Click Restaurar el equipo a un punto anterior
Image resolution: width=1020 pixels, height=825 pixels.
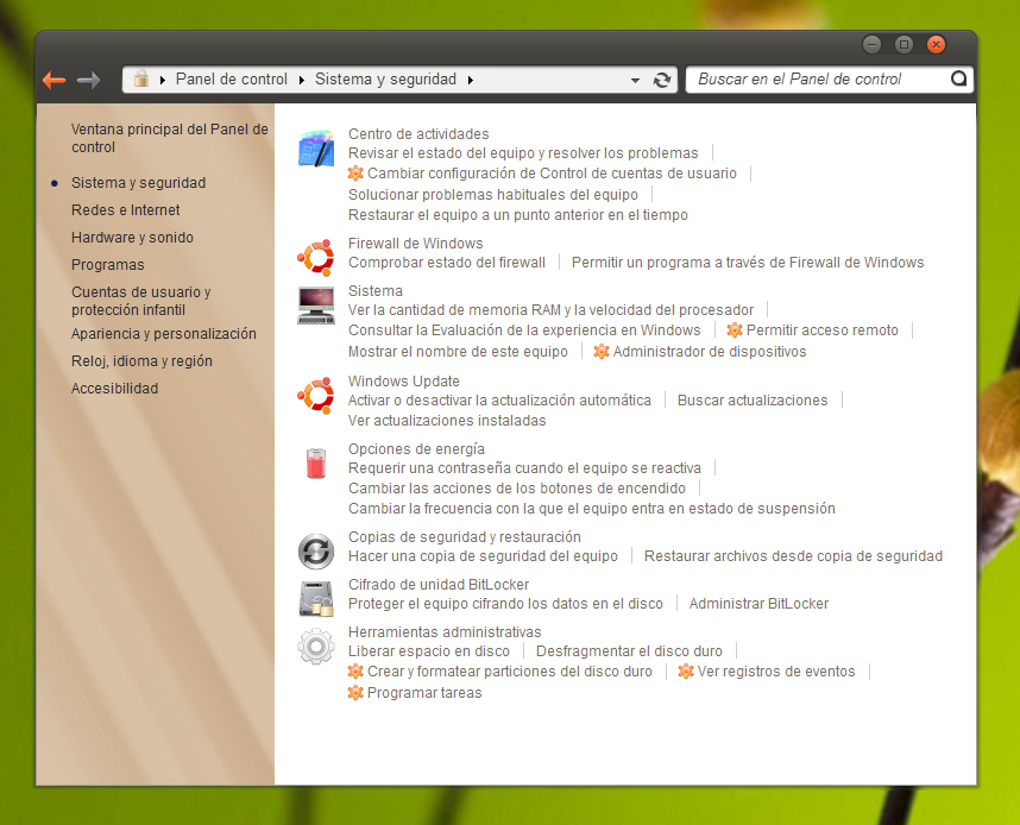tap(518, 215)
